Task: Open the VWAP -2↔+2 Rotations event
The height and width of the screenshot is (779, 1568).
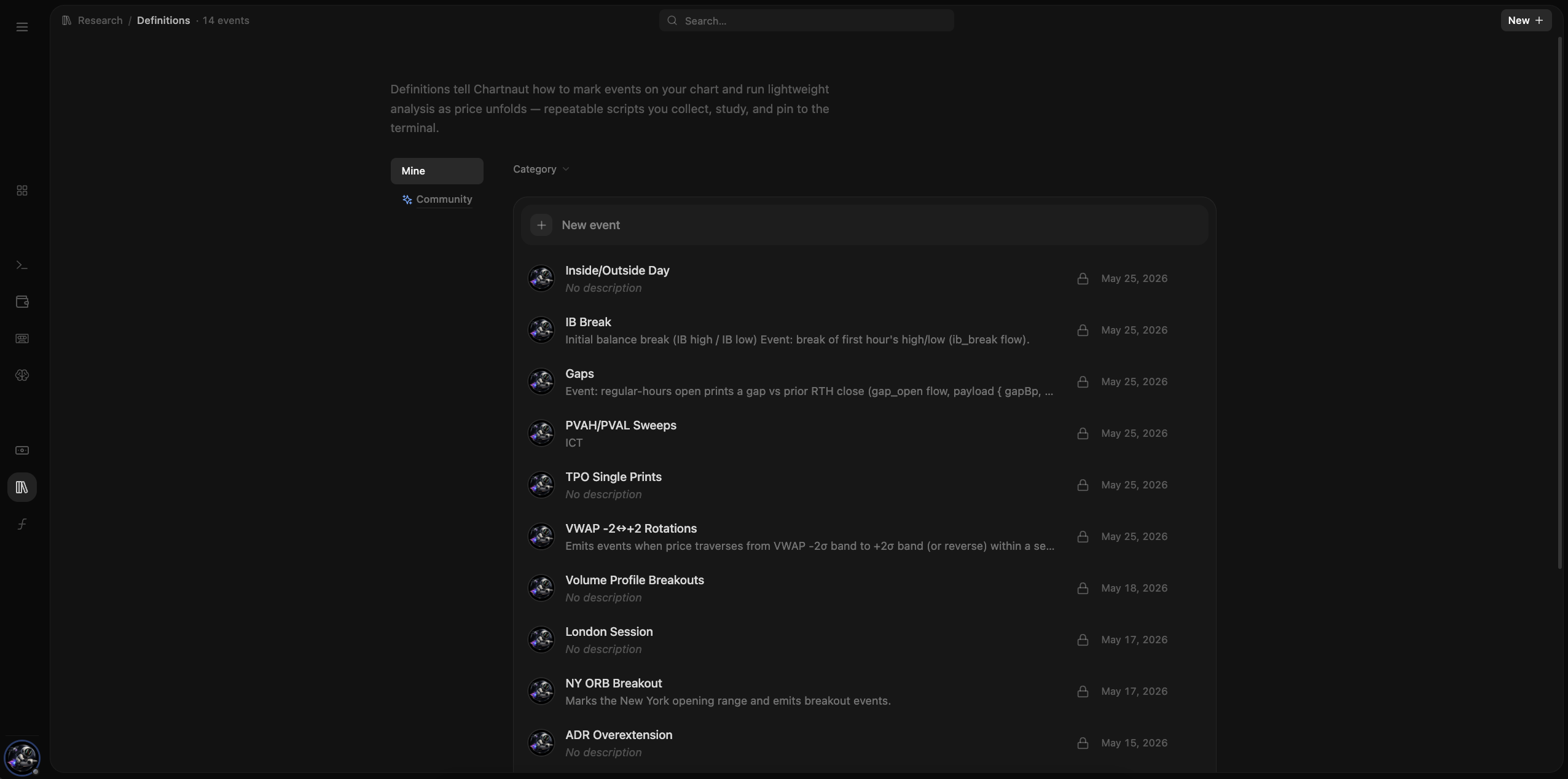Action: [864, 537]
